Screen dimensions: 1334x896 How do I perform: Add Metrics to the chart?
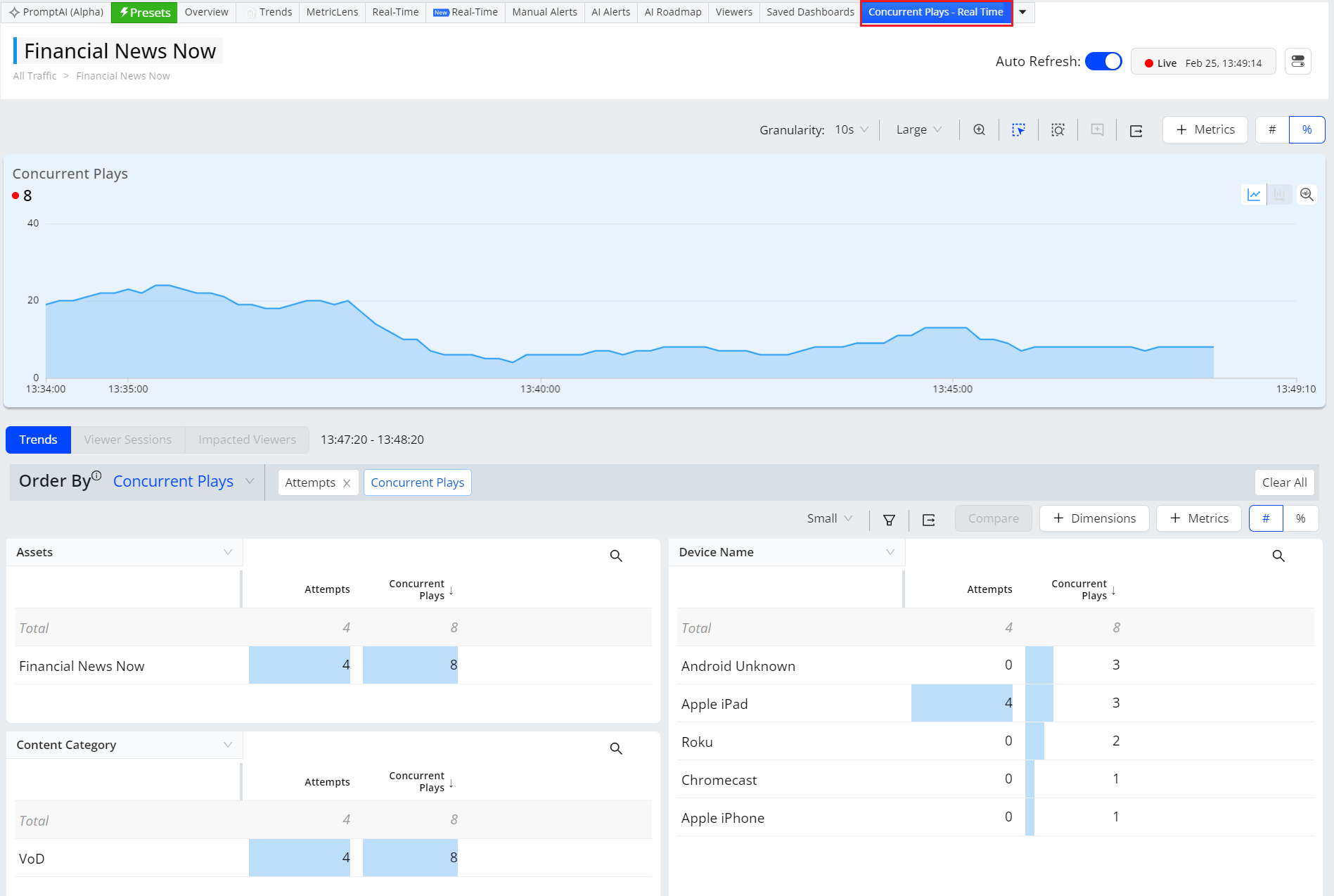[x=1205, y=130]
